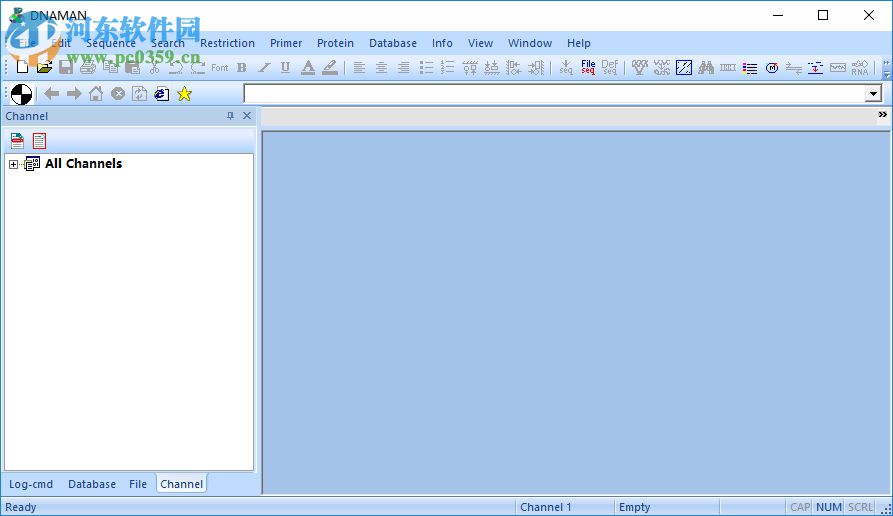Screen dimensions: 893x516
Task: Click the Home icon in browser toolbar
Action: click(x=96, y=93)
